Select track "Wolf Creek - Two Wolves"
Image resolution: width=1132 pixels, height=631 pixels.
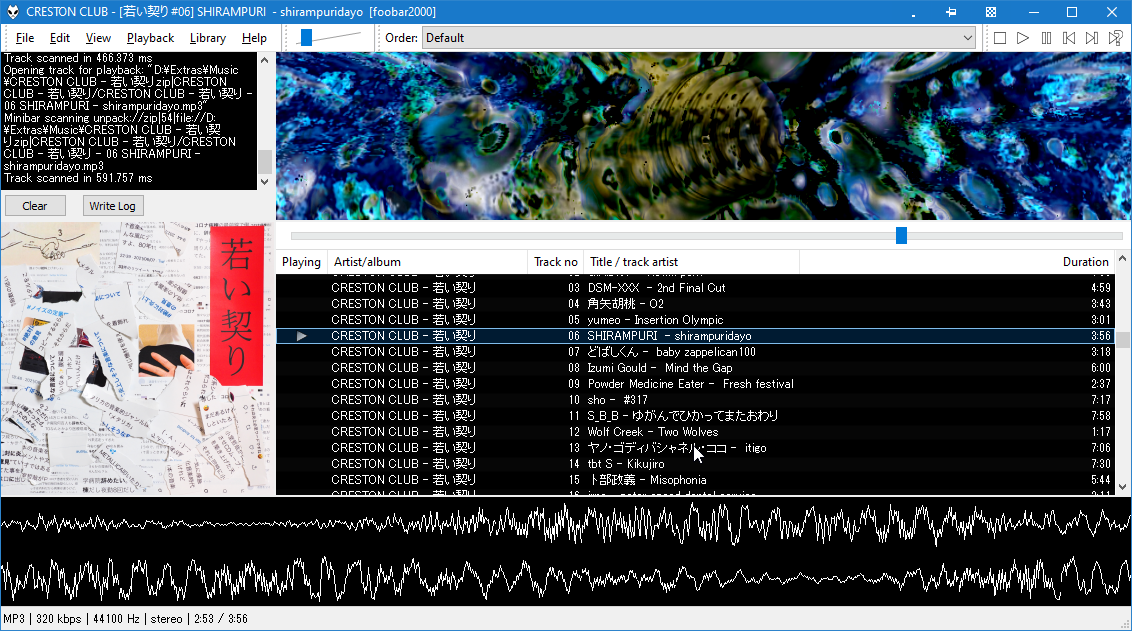(x=695, y=432)
